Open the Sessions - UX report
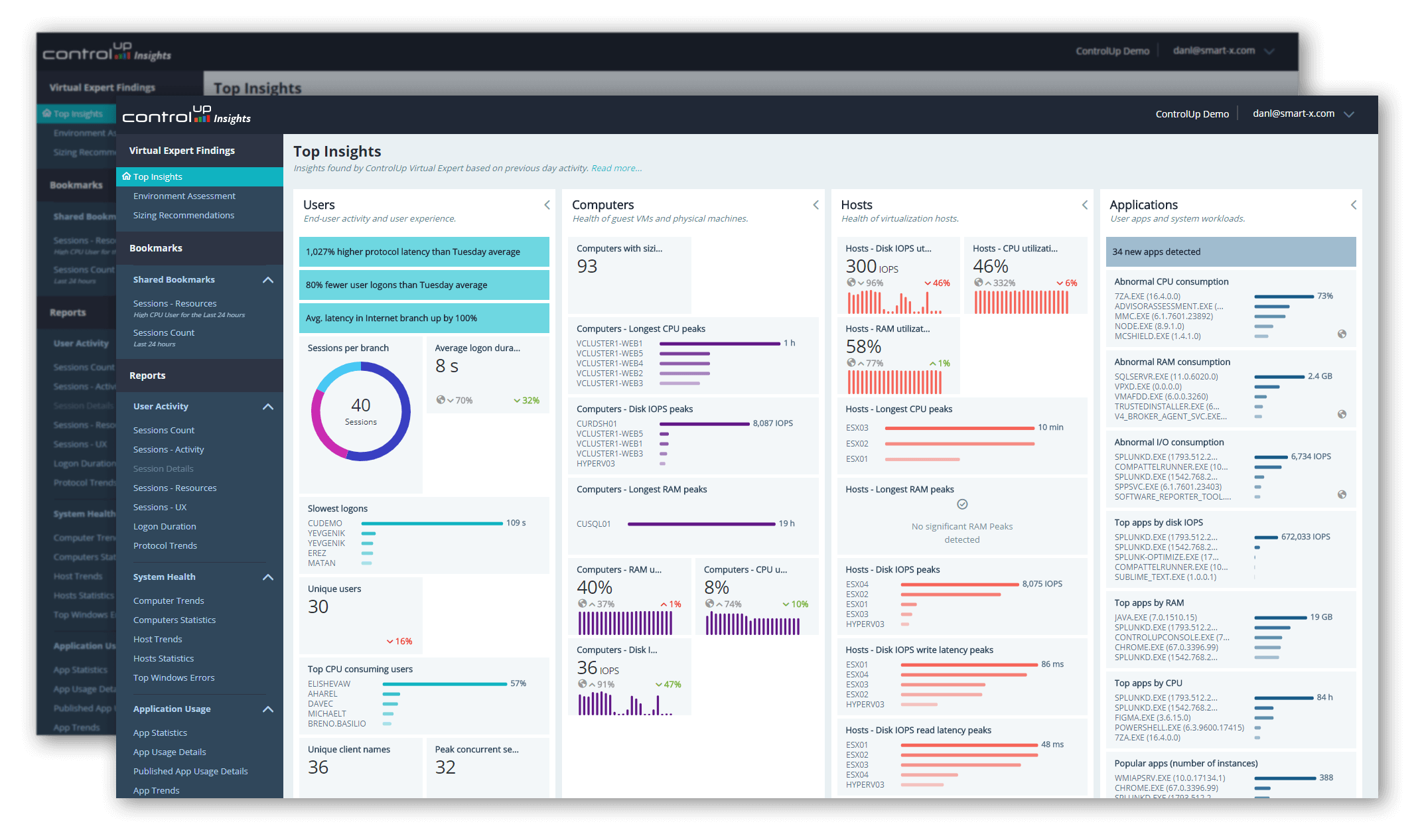This screenshot has height=840, width=1420. coord(160,507)
